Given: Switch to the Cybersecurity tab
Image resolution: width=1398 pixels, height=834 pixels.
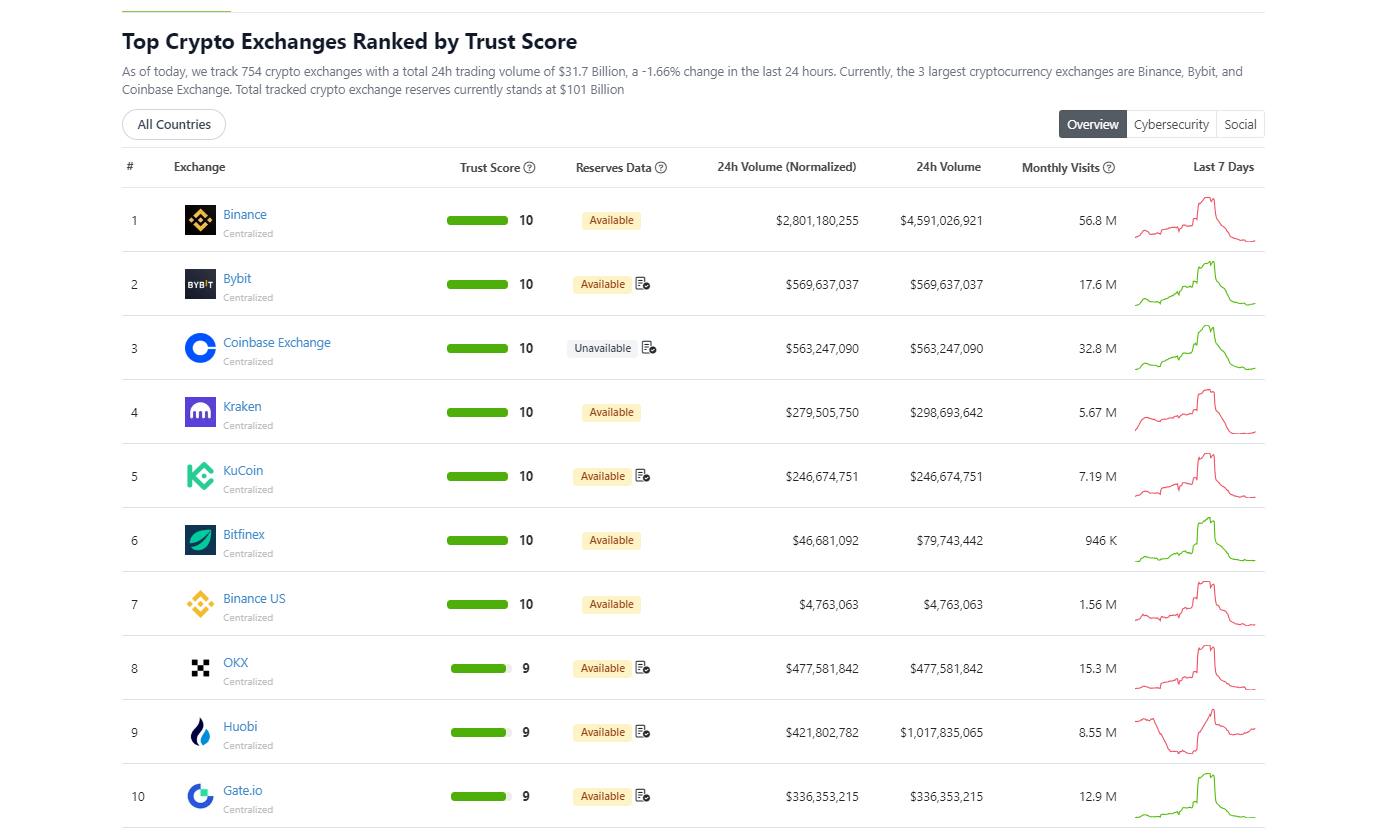Looking at the screenshot, I should pos(1171,125).
